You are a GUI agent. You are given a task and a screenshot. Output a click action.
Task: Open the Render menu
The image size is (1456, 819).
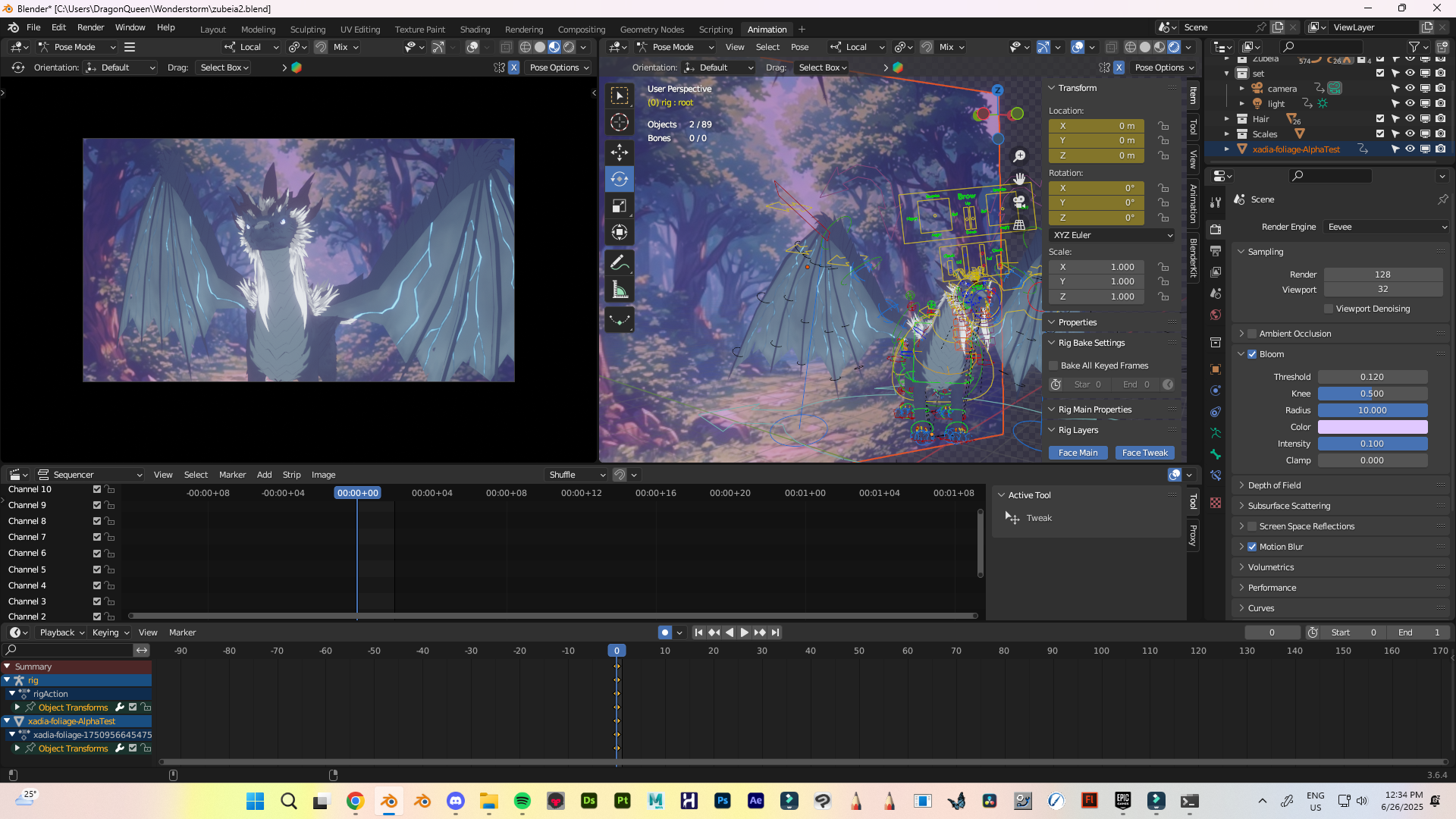point(91,27)
